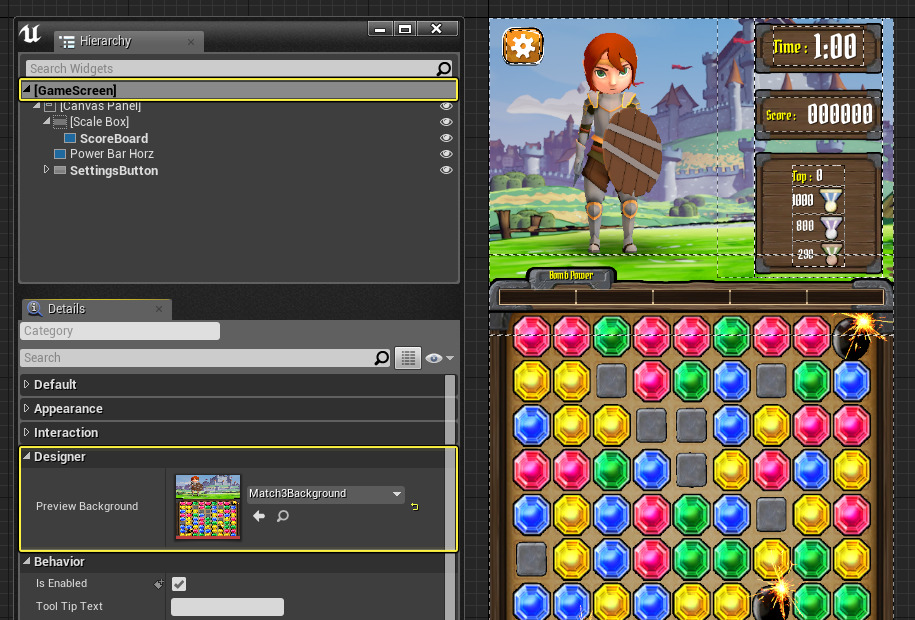Expand the Interaction category

click(26, 432)
